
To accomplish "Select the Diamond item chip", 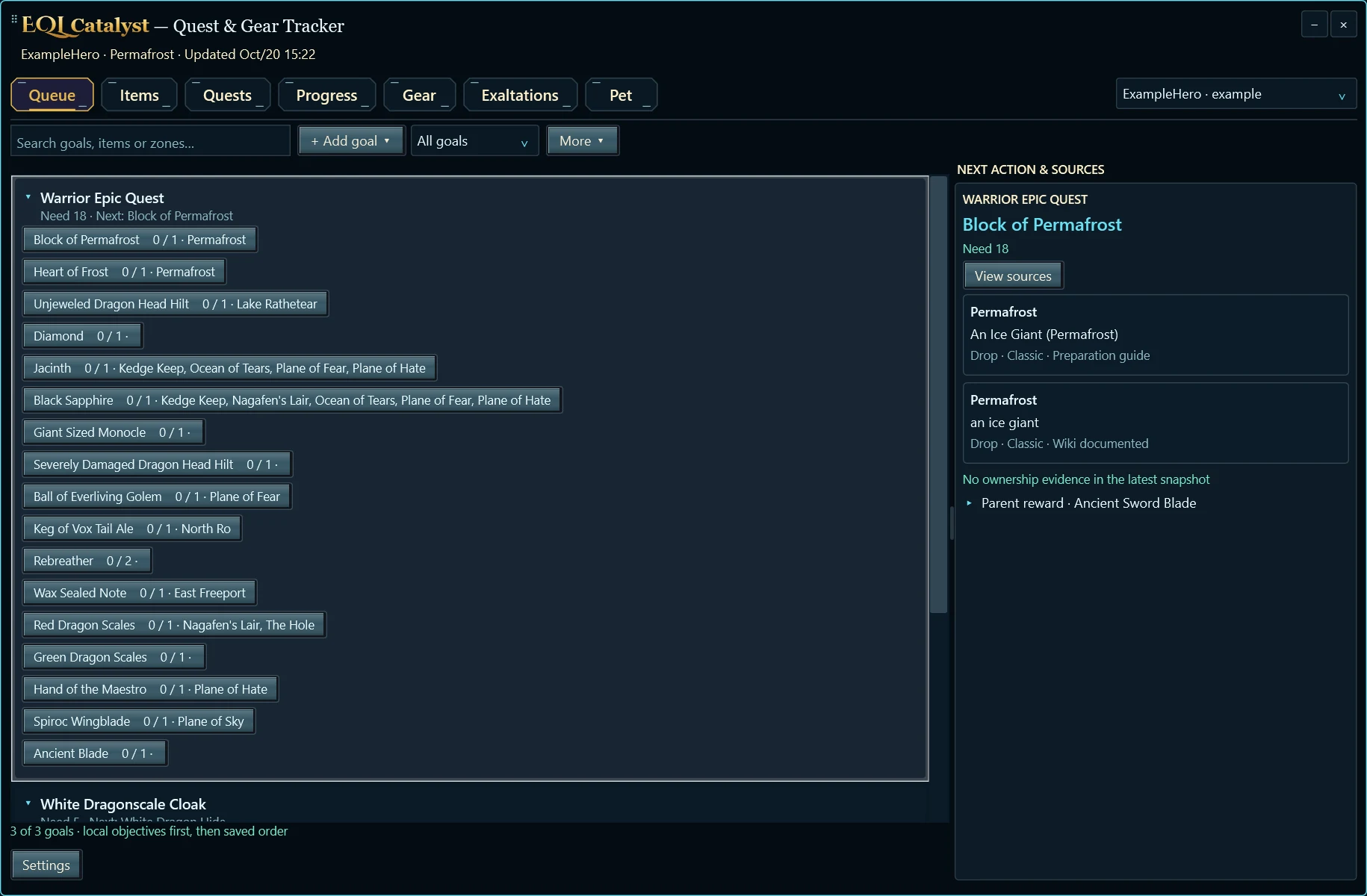I will click(82, 336).
